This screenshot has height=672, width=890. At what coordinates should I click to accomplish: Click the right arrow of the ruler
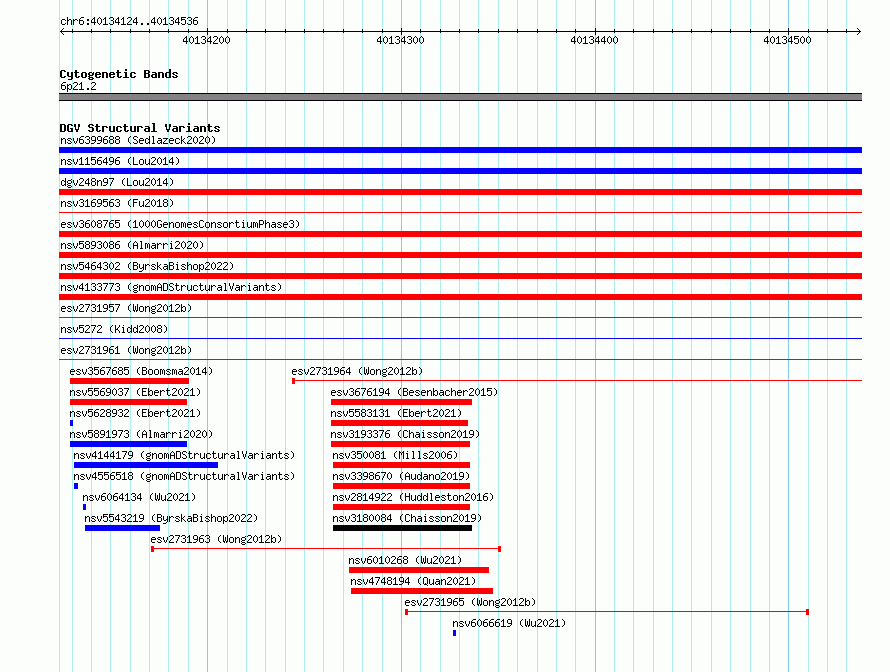click(859, 31)
